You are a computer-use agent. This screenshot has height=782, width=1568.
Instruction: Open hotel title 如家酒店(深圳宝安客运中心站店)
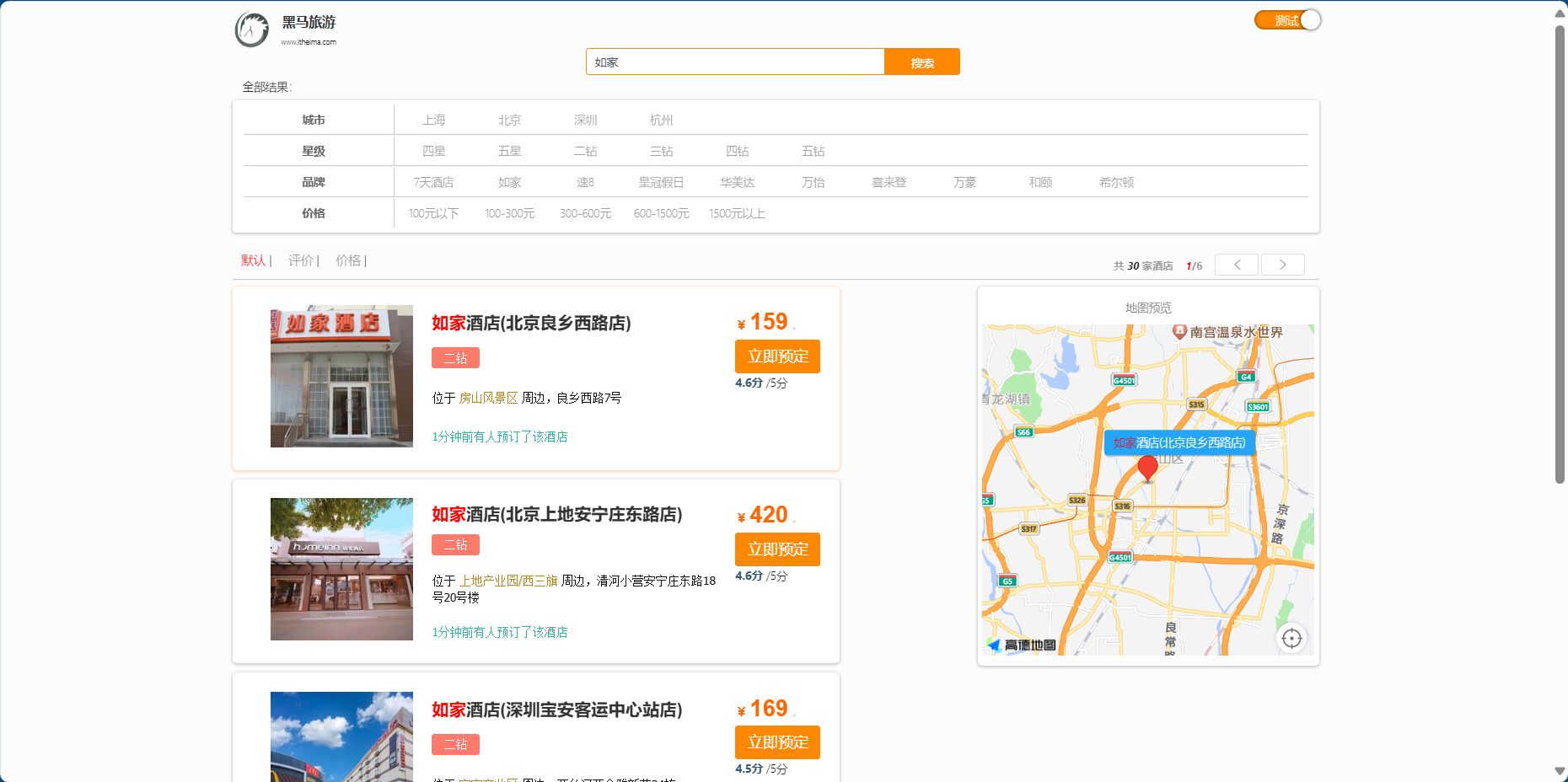557,710
